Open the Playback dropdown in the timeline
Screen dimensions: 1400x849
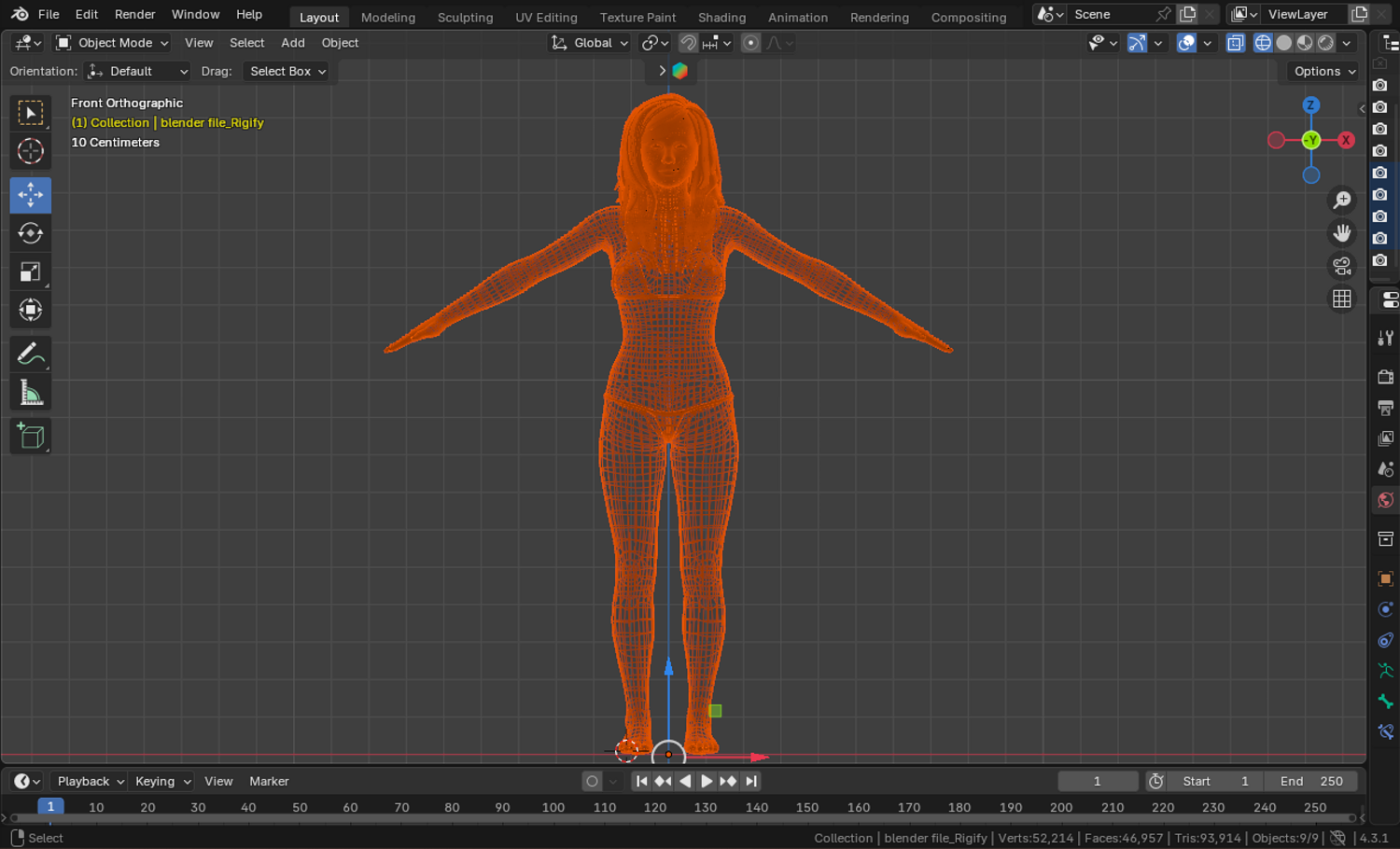tap(91, 782)
